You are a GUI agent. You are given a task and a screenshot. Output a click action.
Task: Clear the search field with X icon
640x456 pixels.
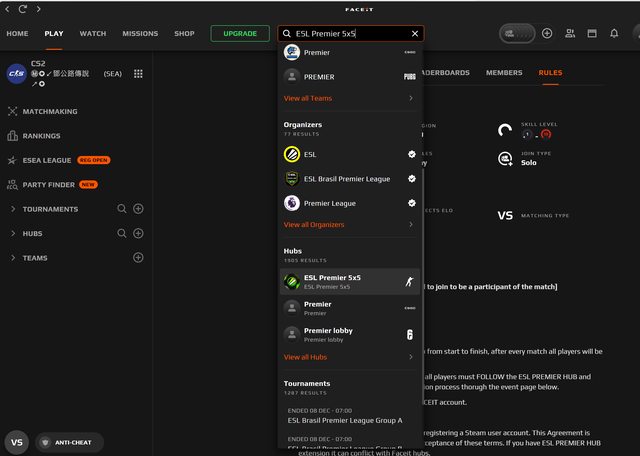click(415, 33)
